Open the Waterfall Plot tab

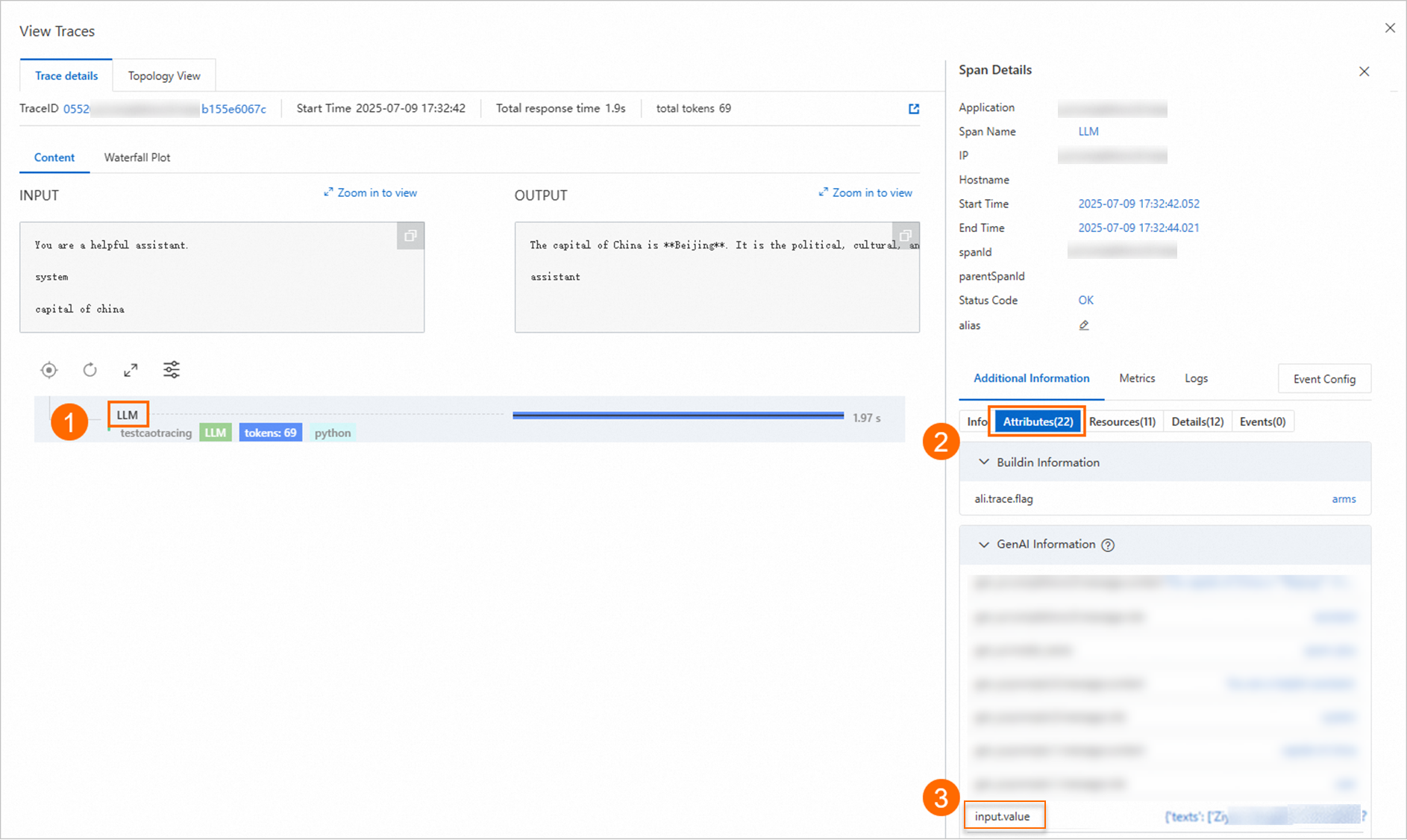click(137, 157)
